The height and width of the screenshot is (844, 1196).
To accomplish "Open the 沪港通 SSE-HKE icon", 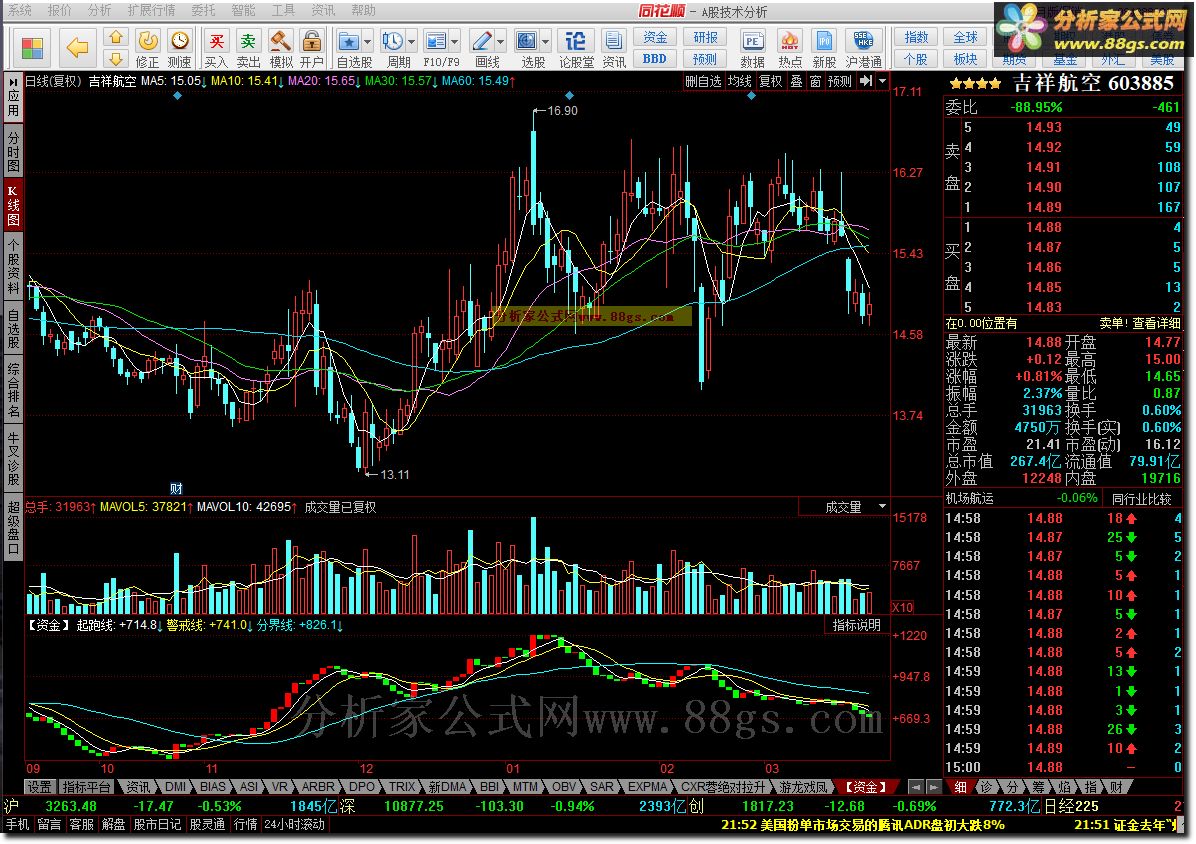I will pyautogui.click(x=863, y=48).
